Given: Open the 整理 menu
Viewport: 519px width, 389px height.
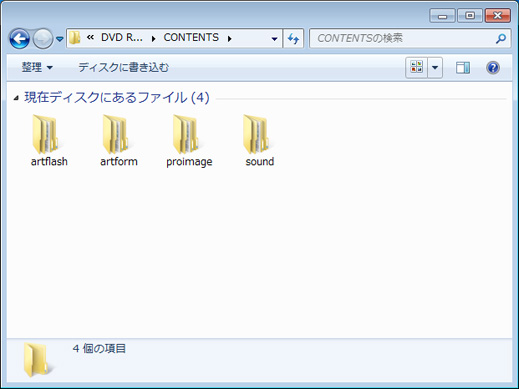Looking at the screenshot, I should [37, 68].
